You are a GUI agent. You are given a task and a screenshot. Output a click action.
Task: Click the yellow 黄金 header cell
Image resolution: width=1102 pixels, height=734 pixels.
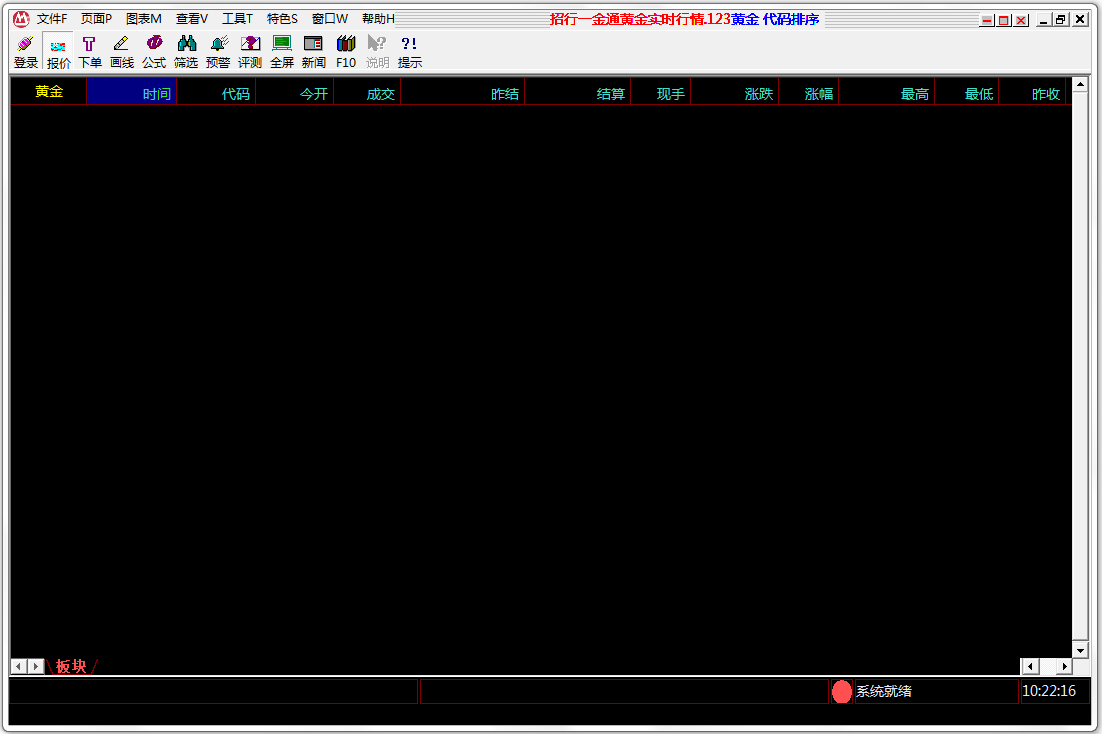49,91
